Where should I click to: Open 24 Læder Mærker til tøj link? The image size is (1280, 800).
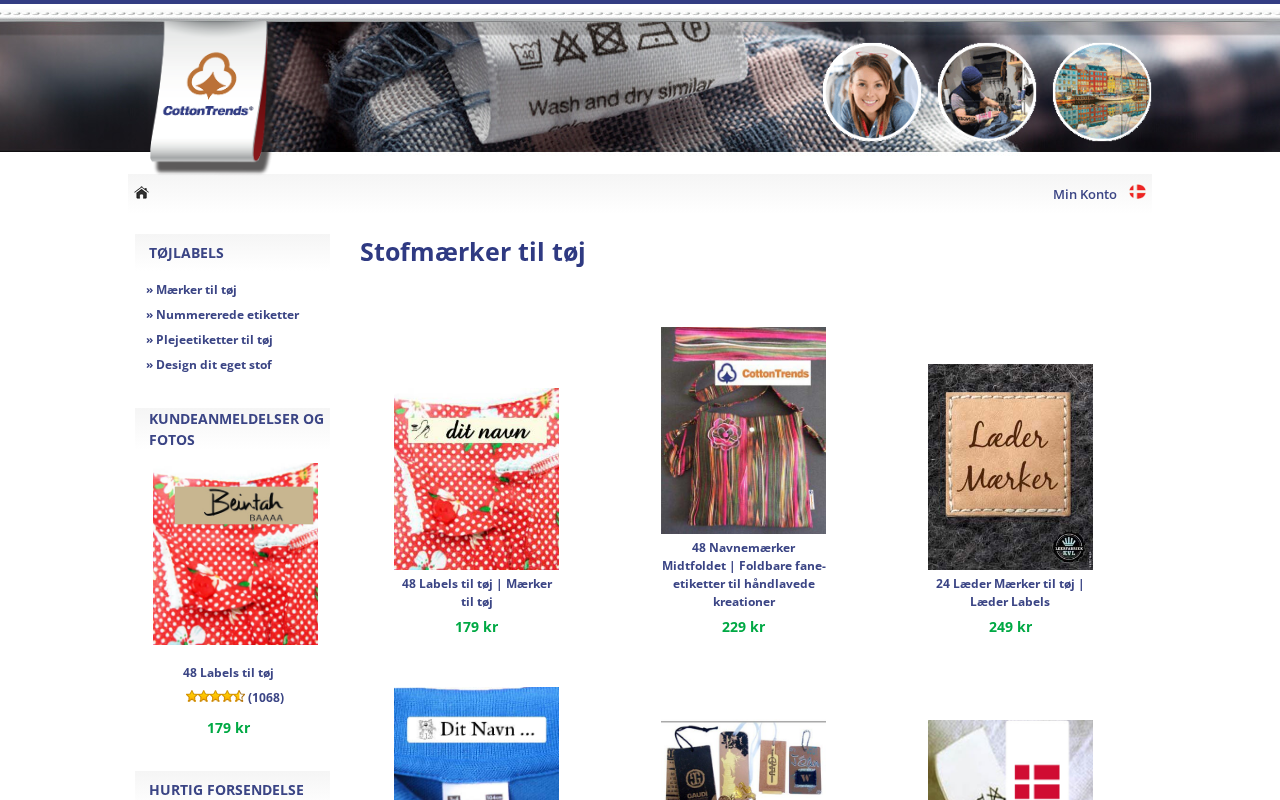(1010, 592)
